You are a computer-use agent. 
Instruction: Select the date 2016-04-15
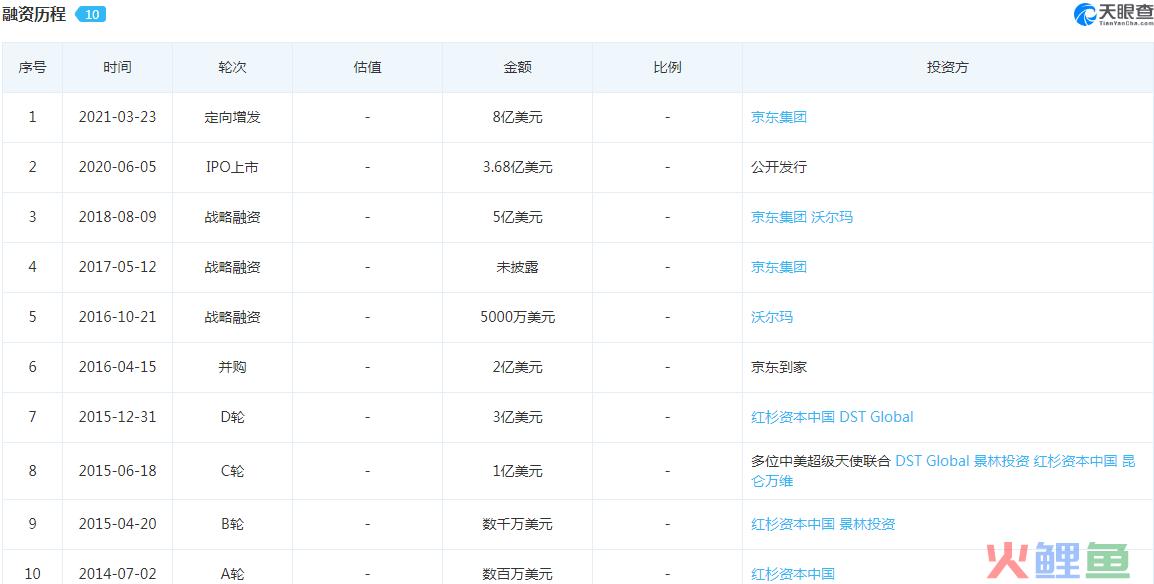[118, 366]
